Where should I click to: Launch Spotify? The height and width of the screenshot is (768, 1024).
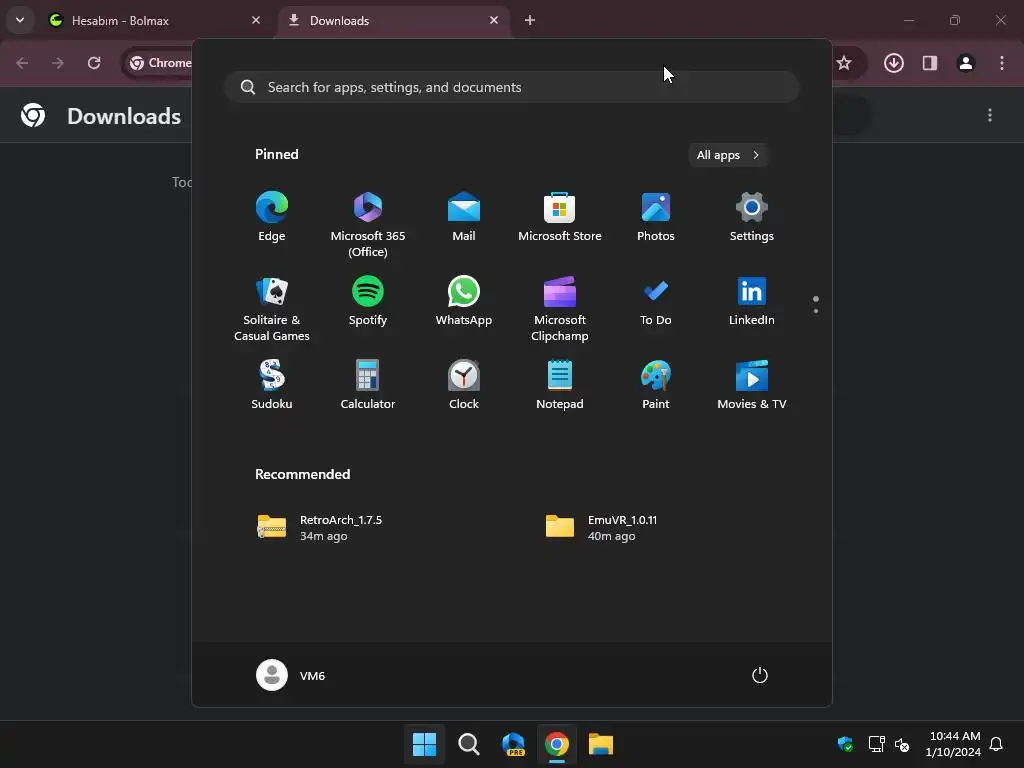pos(368,301)
